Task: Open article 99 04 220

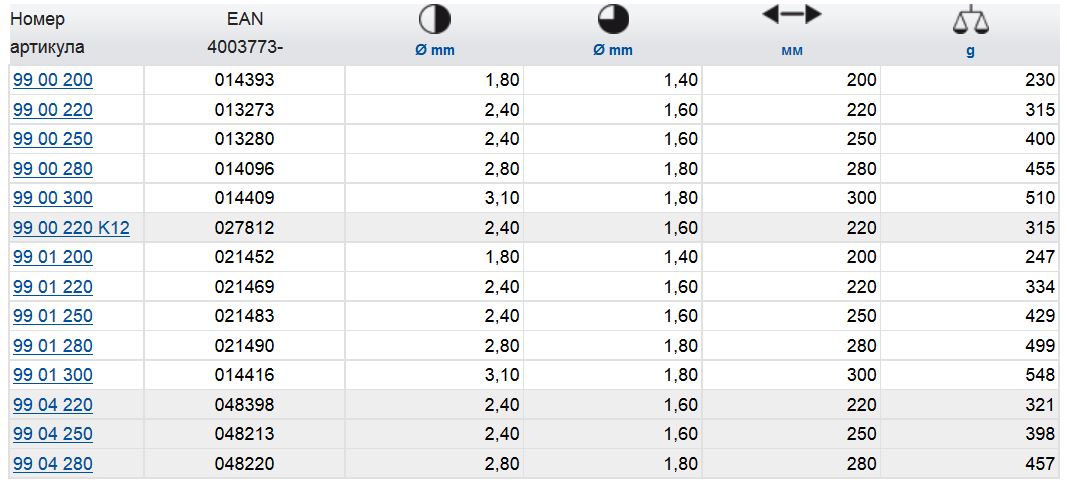Action: pos(52,405)
